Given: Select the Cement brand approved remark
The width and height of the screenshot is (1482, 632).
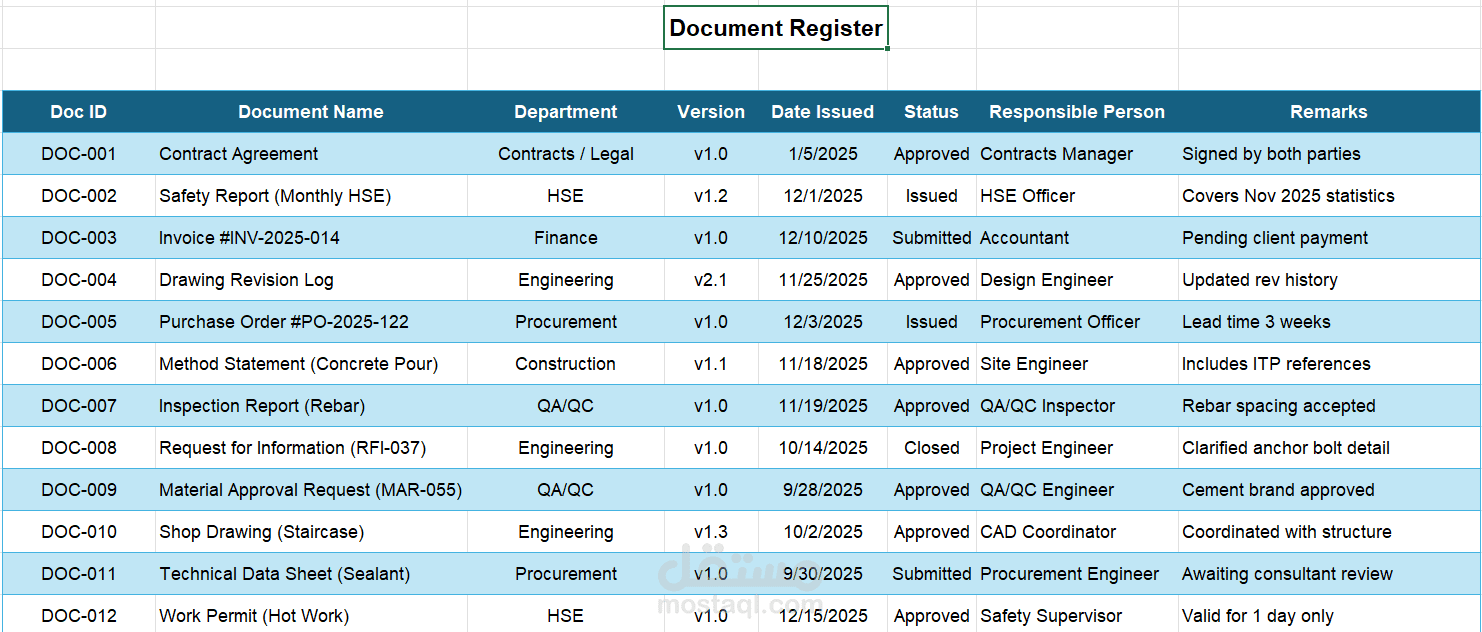Looking at the screenshot, I should point(1329,490).
